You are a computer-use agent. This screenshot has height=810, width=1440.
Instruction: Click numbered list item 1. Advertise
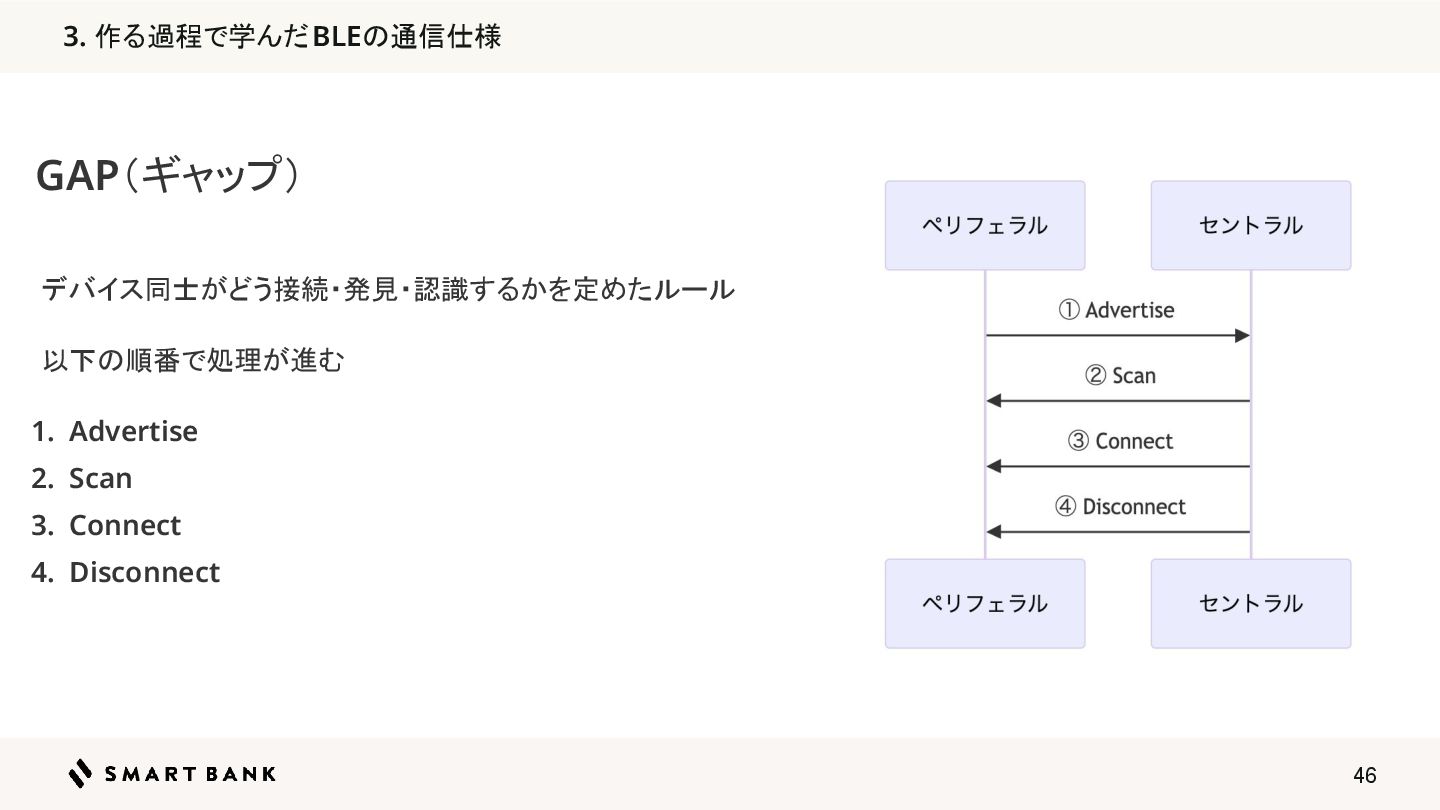click(x=132, y=431)
